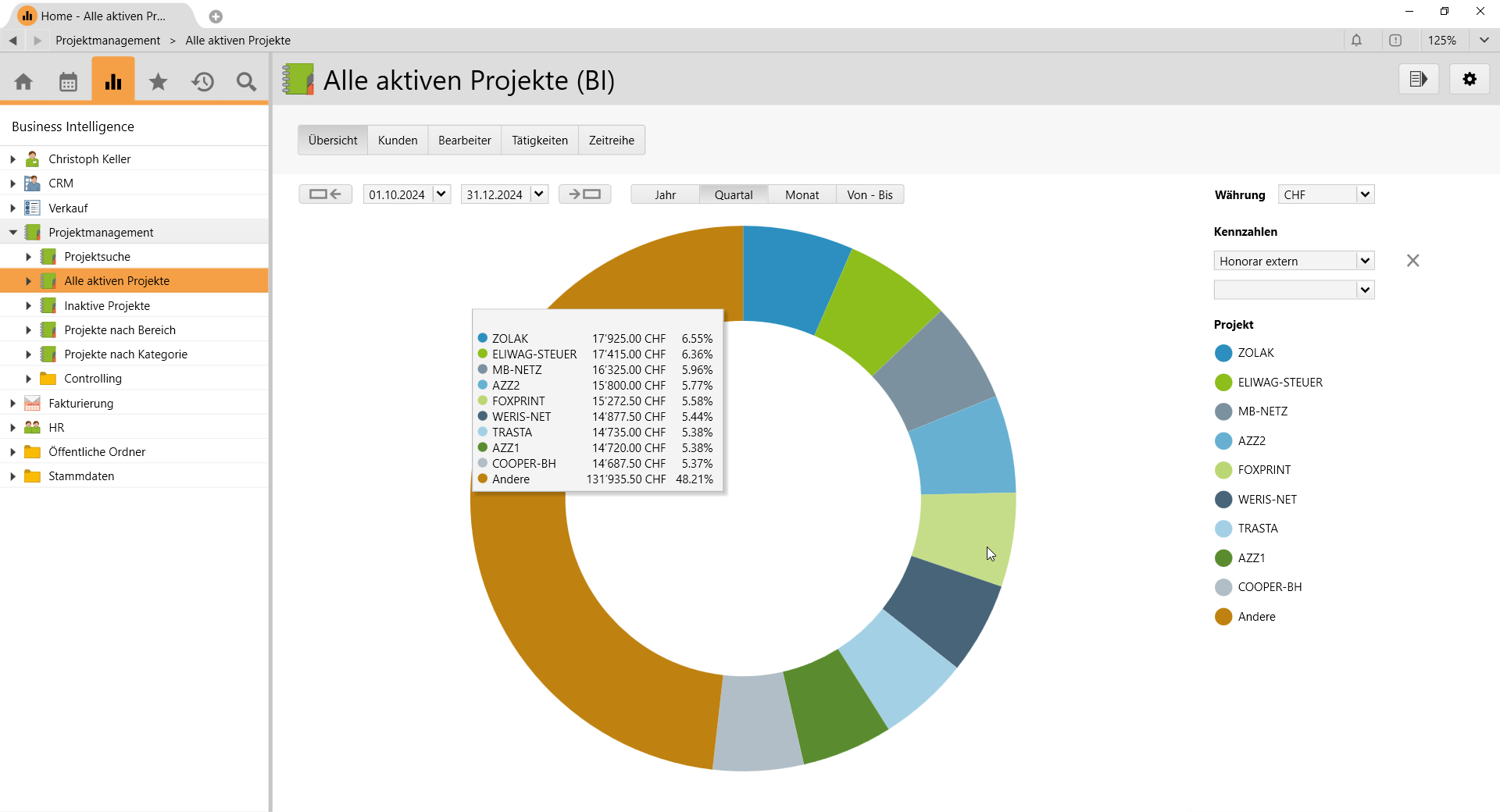The width and height of the screenshot is (1500, 812).
Task: Switch period to Monat
Action: [x=802, y=195]
